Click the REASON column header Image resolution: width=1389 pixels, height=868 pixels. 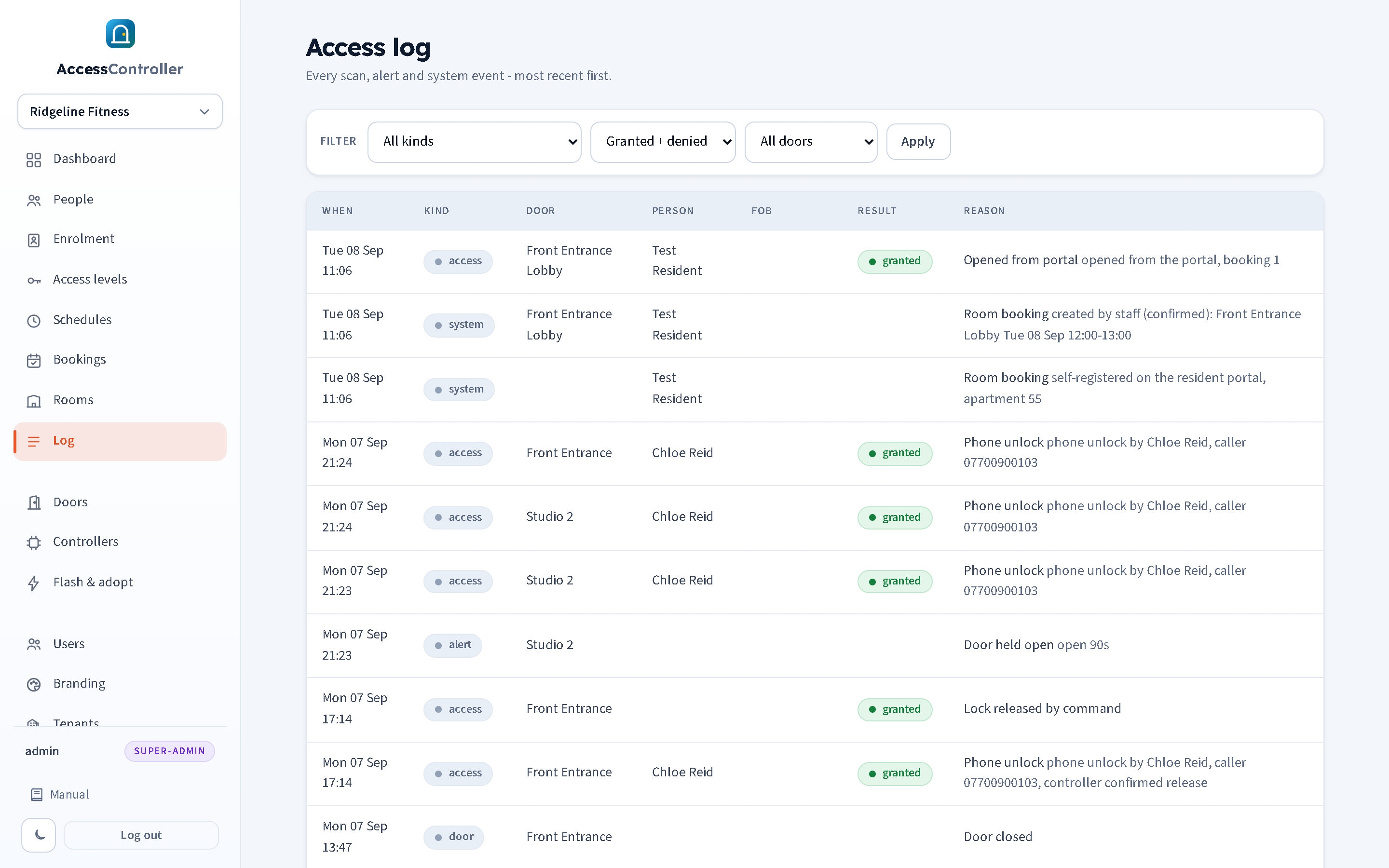pos(984,211)
